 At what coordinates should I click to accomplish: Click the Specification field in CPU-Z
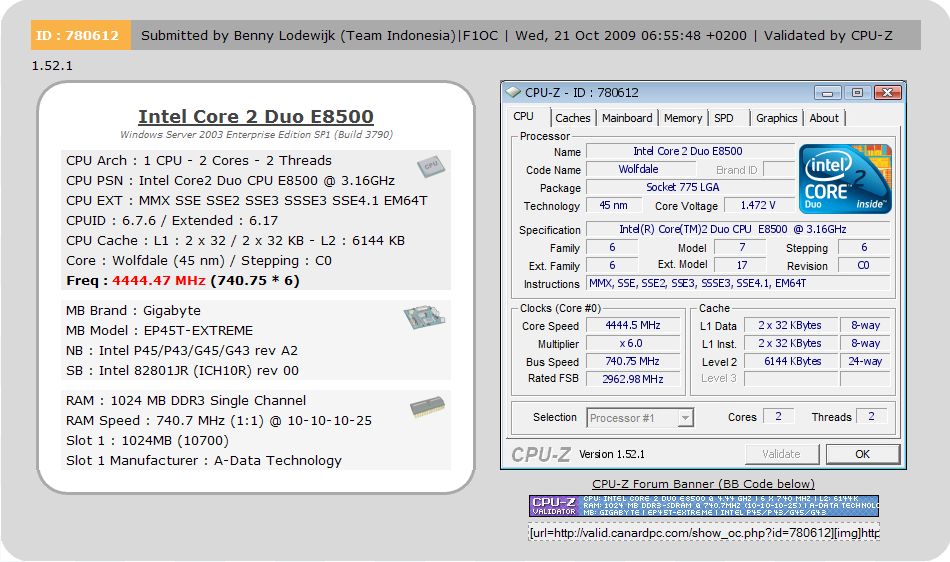click(x=738, y=230)
